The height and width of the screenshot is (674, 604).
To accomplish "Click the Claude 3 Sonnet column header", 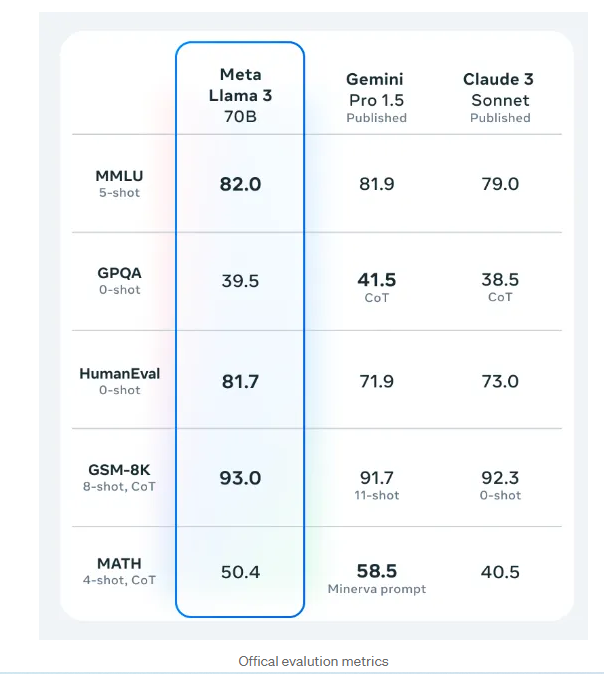I will tap(500, 97).
